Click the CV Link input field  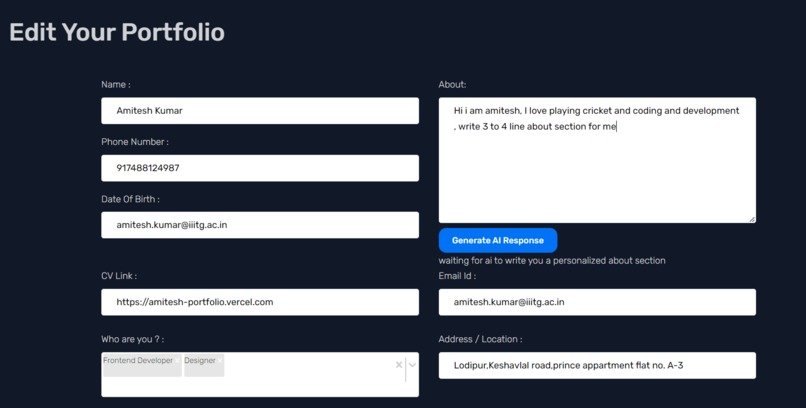click(x=260, y=302)
